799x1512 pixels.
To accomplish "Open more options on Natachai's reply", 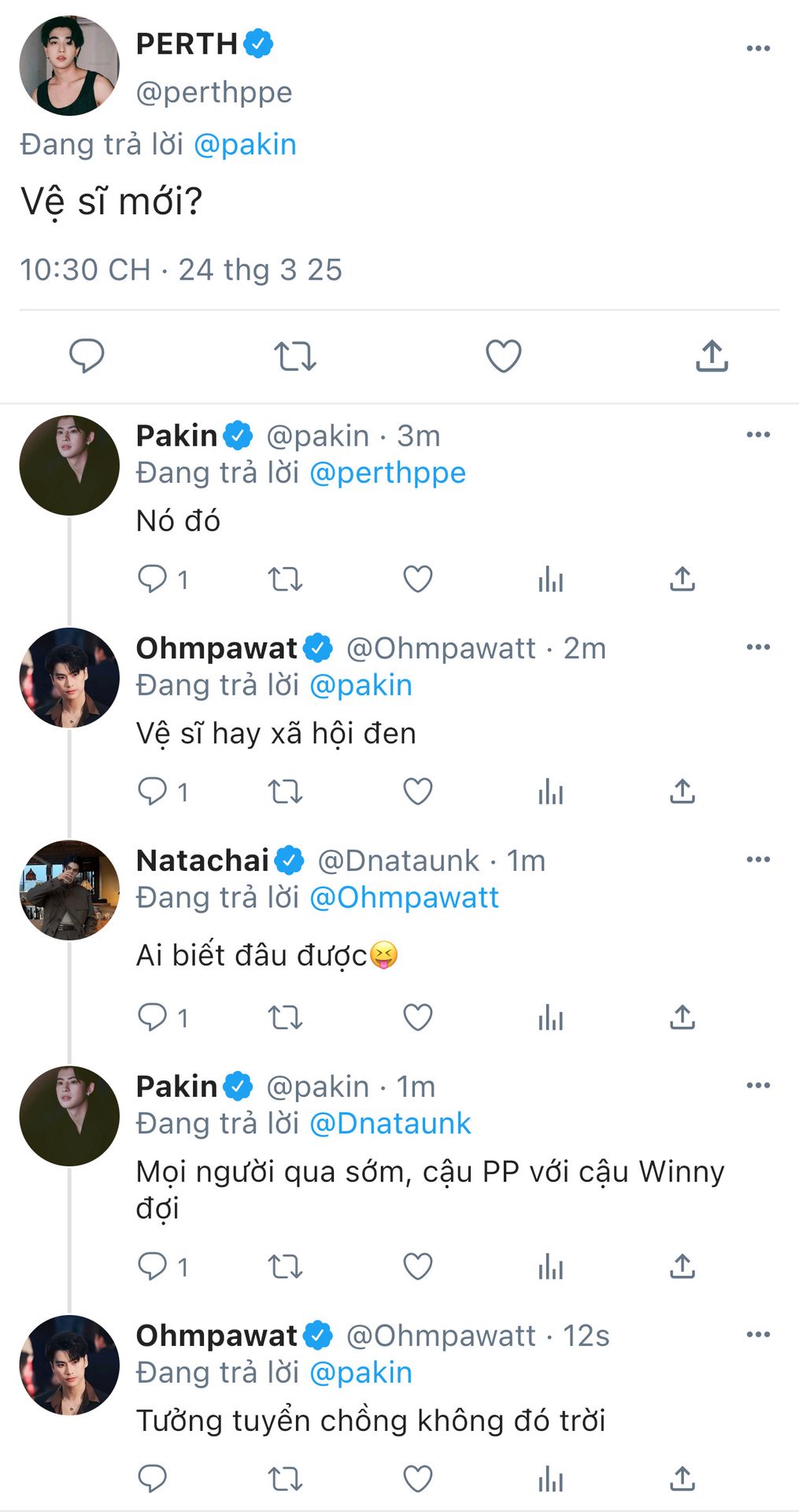I will pyautogui.click(x=757, y=859).
